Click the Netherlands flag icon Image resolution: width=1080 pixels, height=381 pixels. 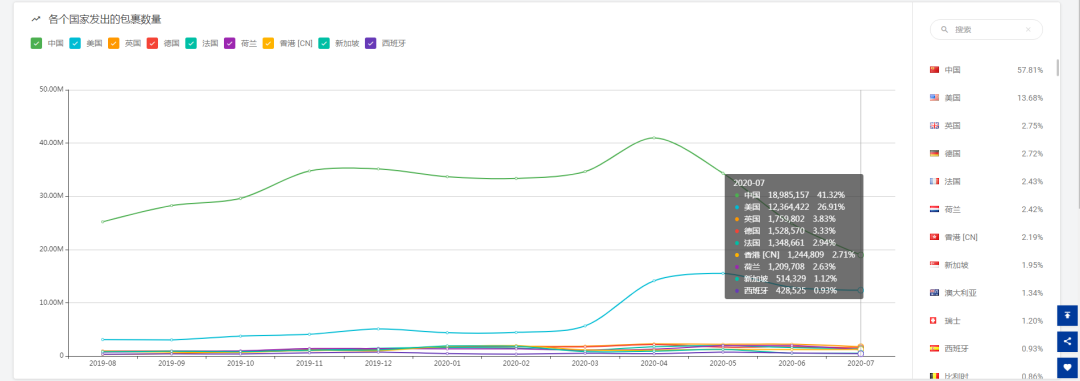[x=935, y=209]
